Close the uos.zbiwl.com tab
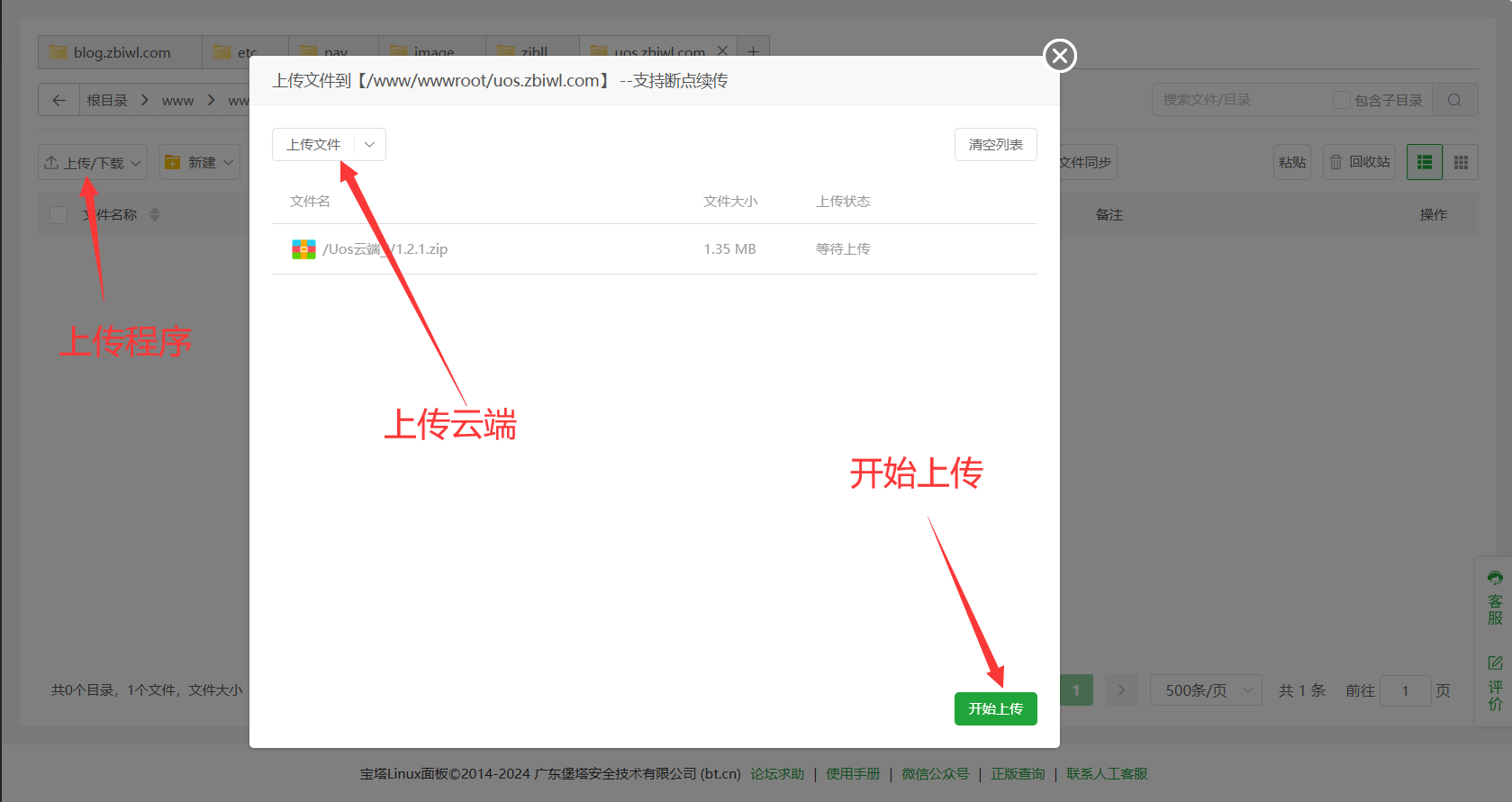The image size is (1512, 802). click(x=722, y=51)
